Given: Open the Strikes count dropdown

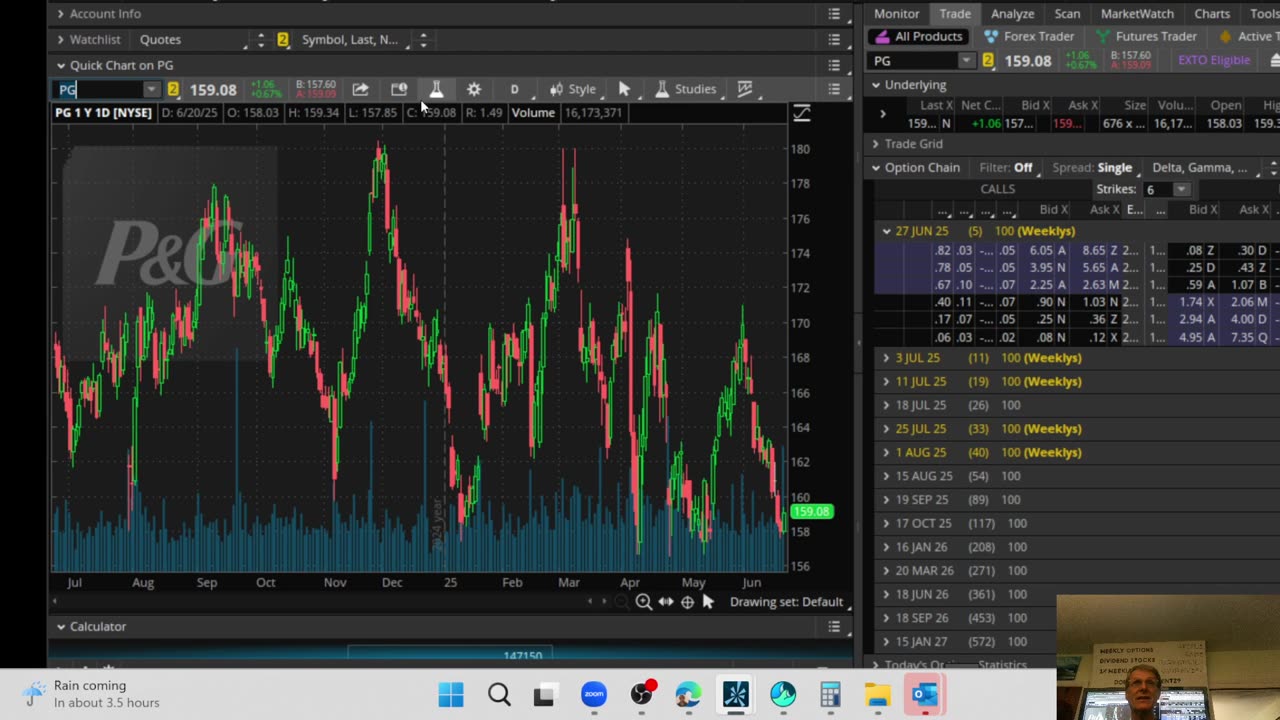Looking at the screenshot, I should [1180, 189].
